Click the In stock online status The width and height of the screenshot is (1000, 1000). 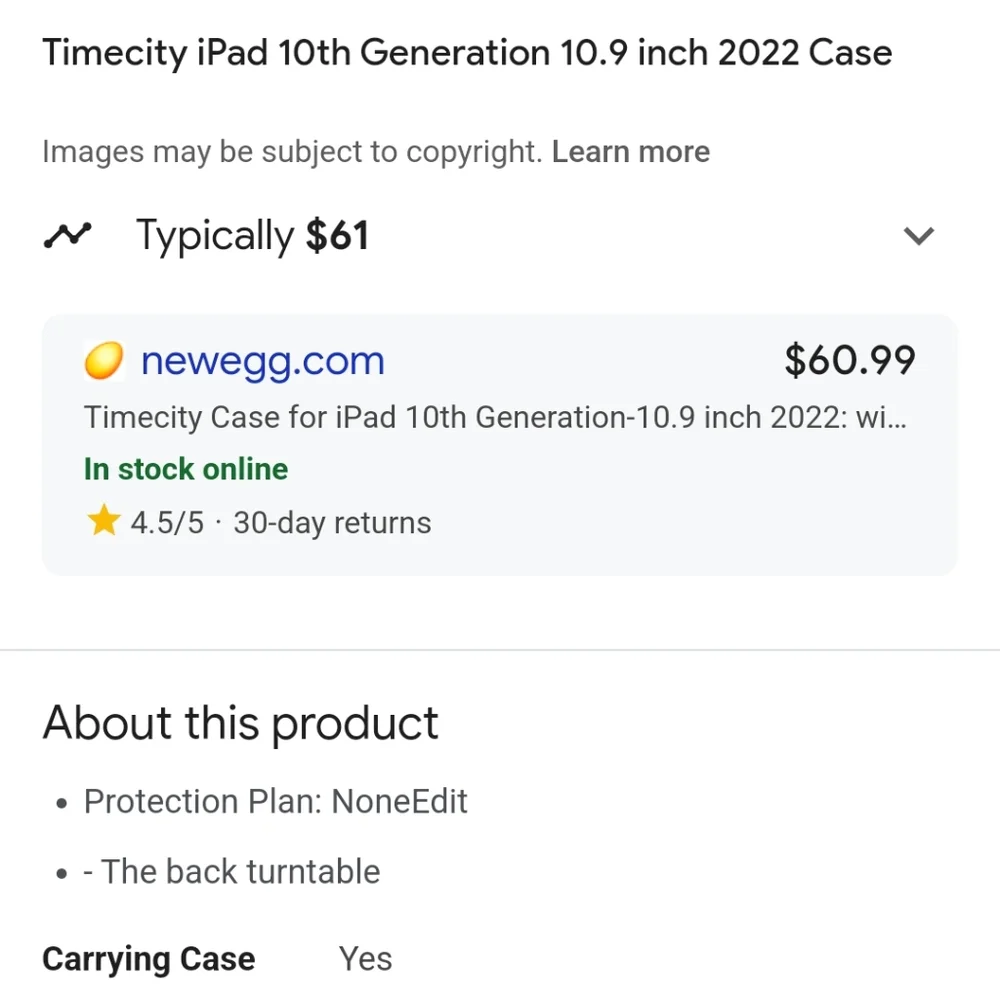click(x=186, y=469)
